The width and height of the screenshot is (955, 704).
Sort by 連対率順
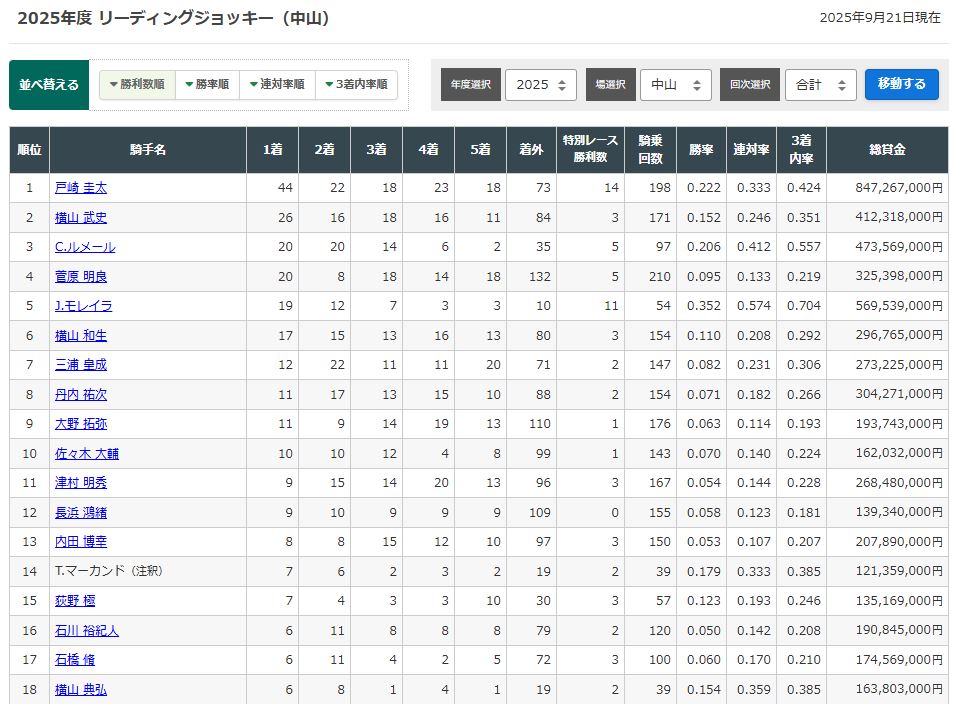click(x=277, y=84)
